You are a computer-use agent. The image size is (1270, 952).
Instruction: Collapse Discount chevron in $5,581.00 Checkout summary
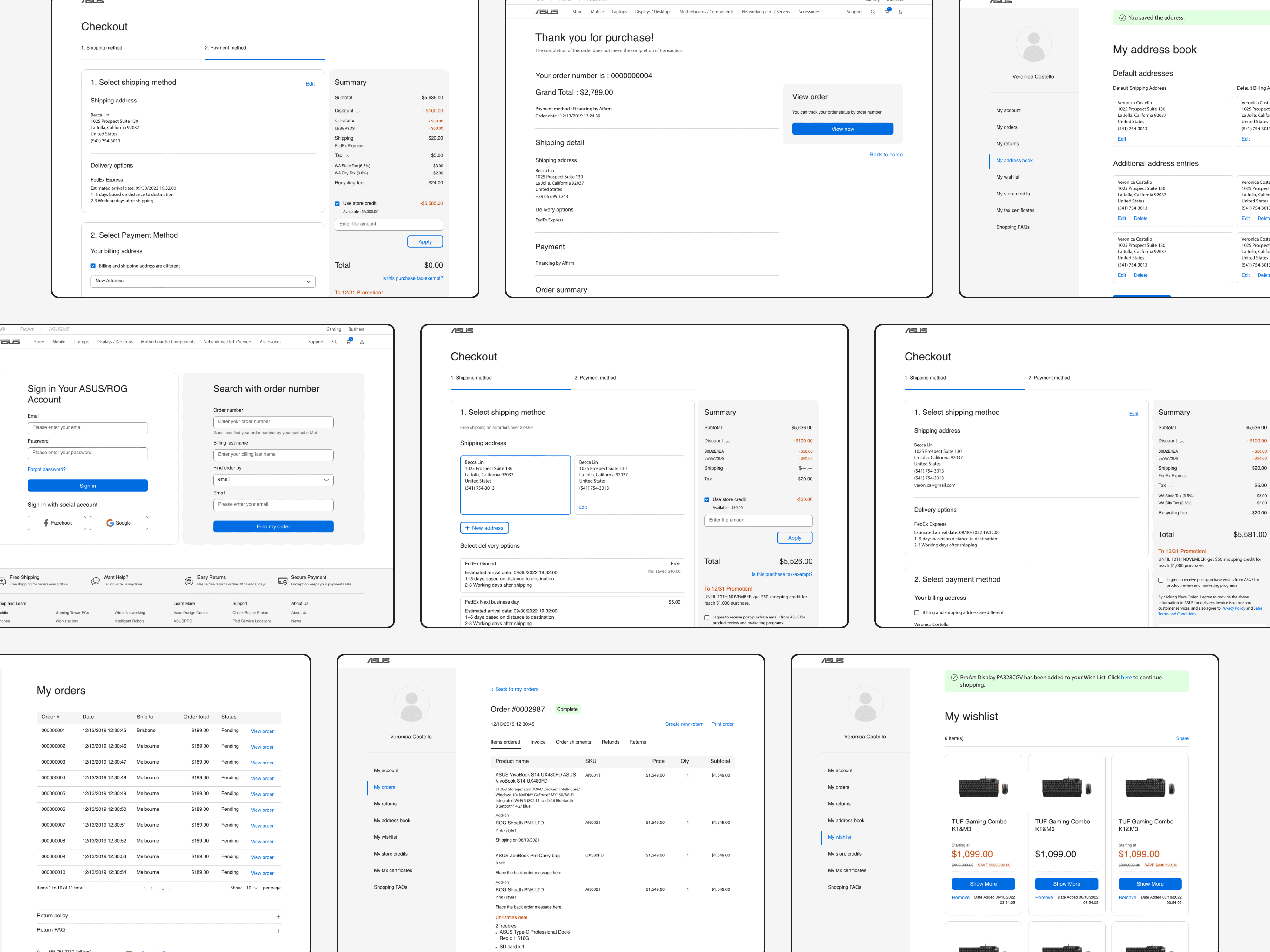point(1183,441)
